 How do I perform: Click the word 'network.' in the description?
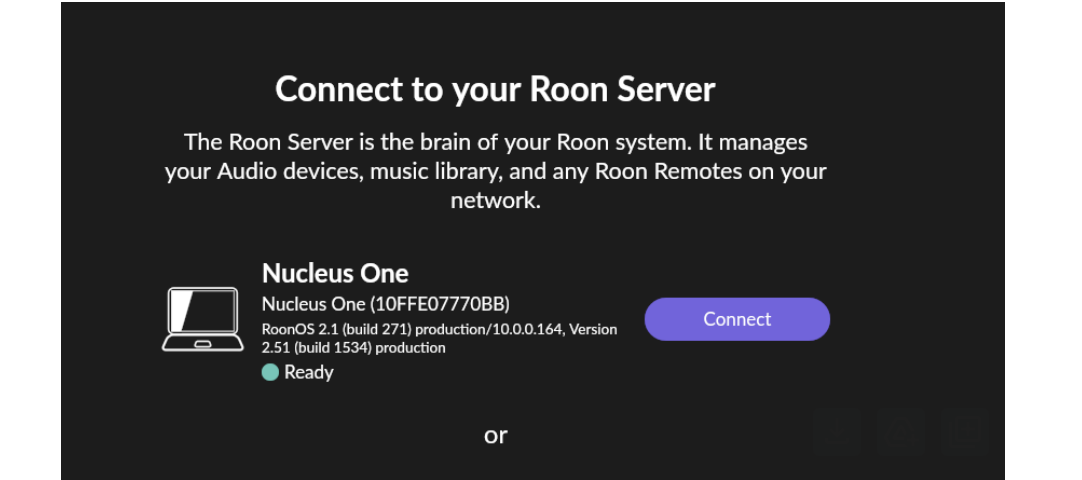pos(495,201)
